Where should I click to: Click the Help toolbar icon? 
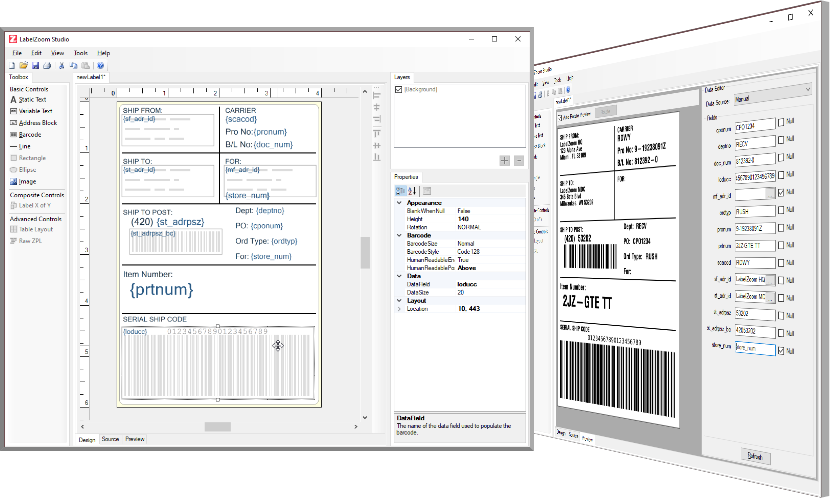[100, 66]
